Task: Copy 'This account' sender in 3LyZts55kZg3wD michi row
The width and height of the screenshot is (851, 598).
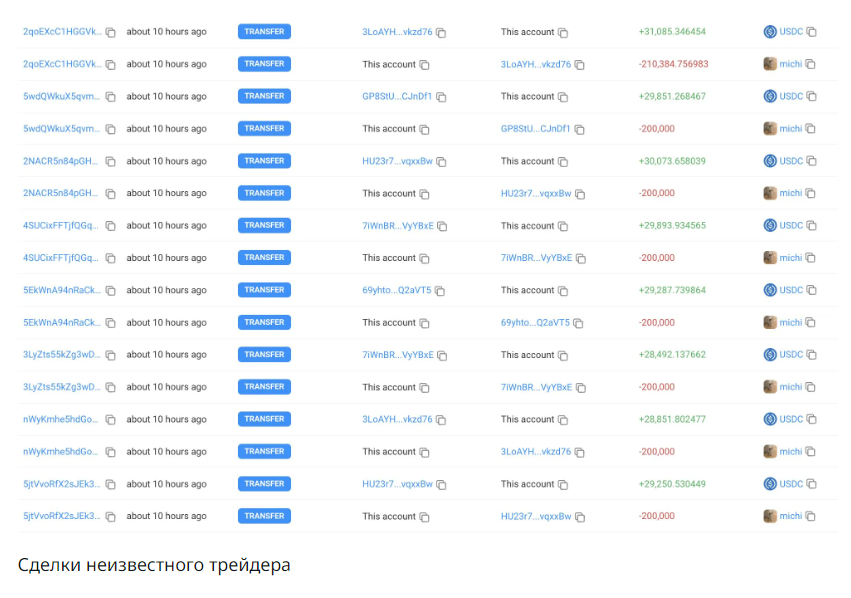Action: [424, 387]
